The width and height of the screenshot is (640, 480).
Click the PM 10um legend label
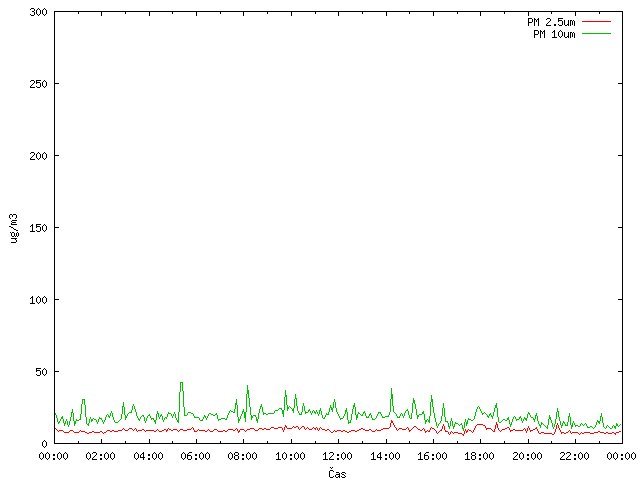pyautogui.click(x=554, y=34)
